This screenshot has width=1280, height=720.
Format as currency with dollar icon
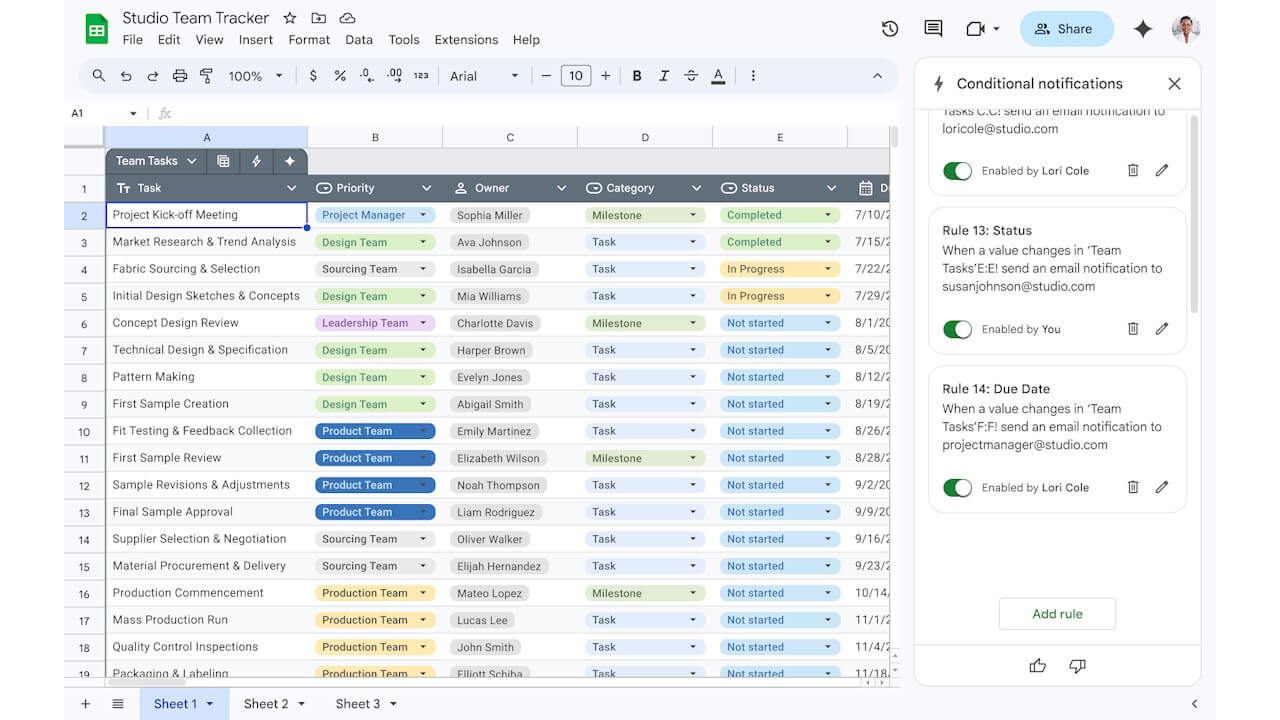pyautogui.click(x=313, y=76)
